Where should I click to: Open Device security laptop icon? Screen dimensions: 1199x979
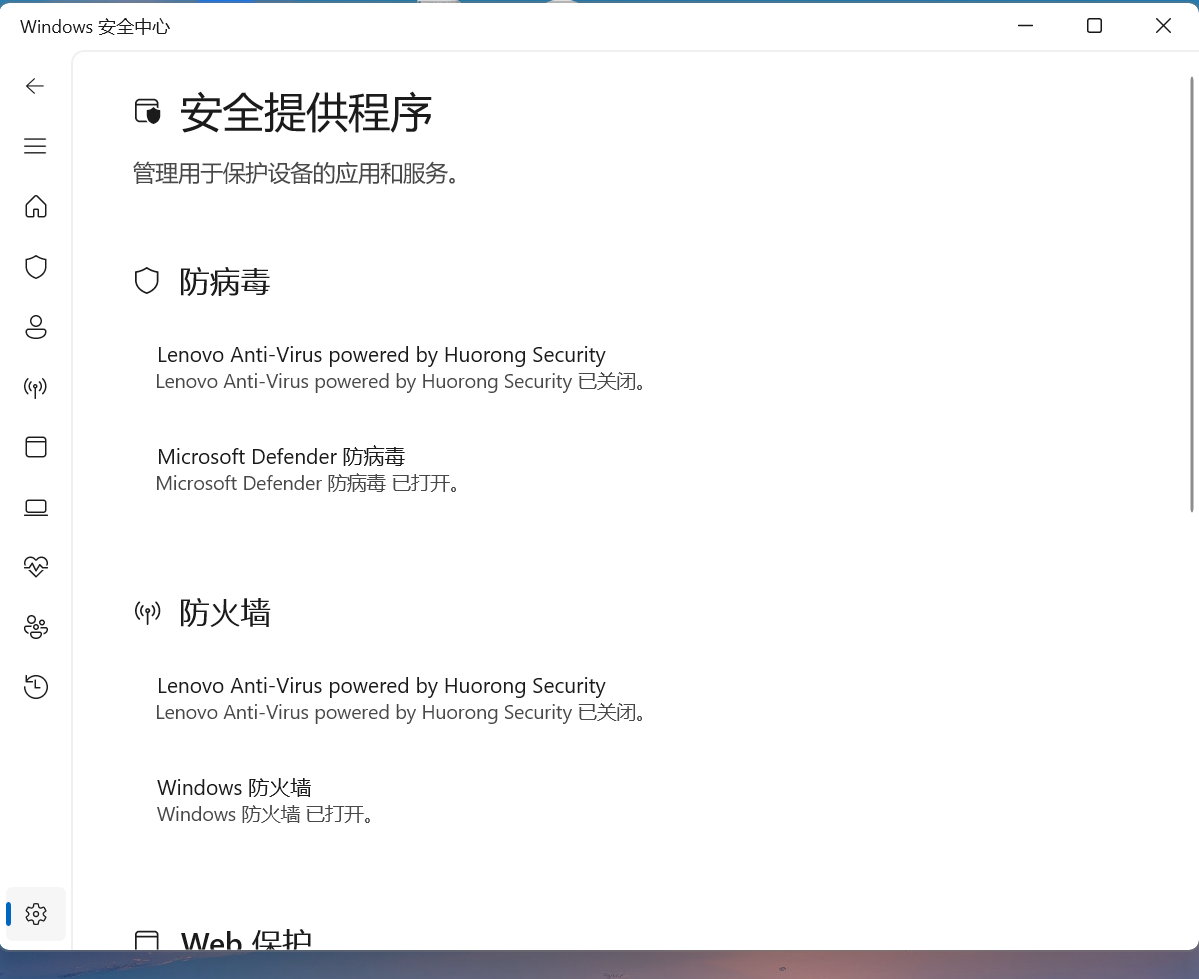click(x=36, y=507)
